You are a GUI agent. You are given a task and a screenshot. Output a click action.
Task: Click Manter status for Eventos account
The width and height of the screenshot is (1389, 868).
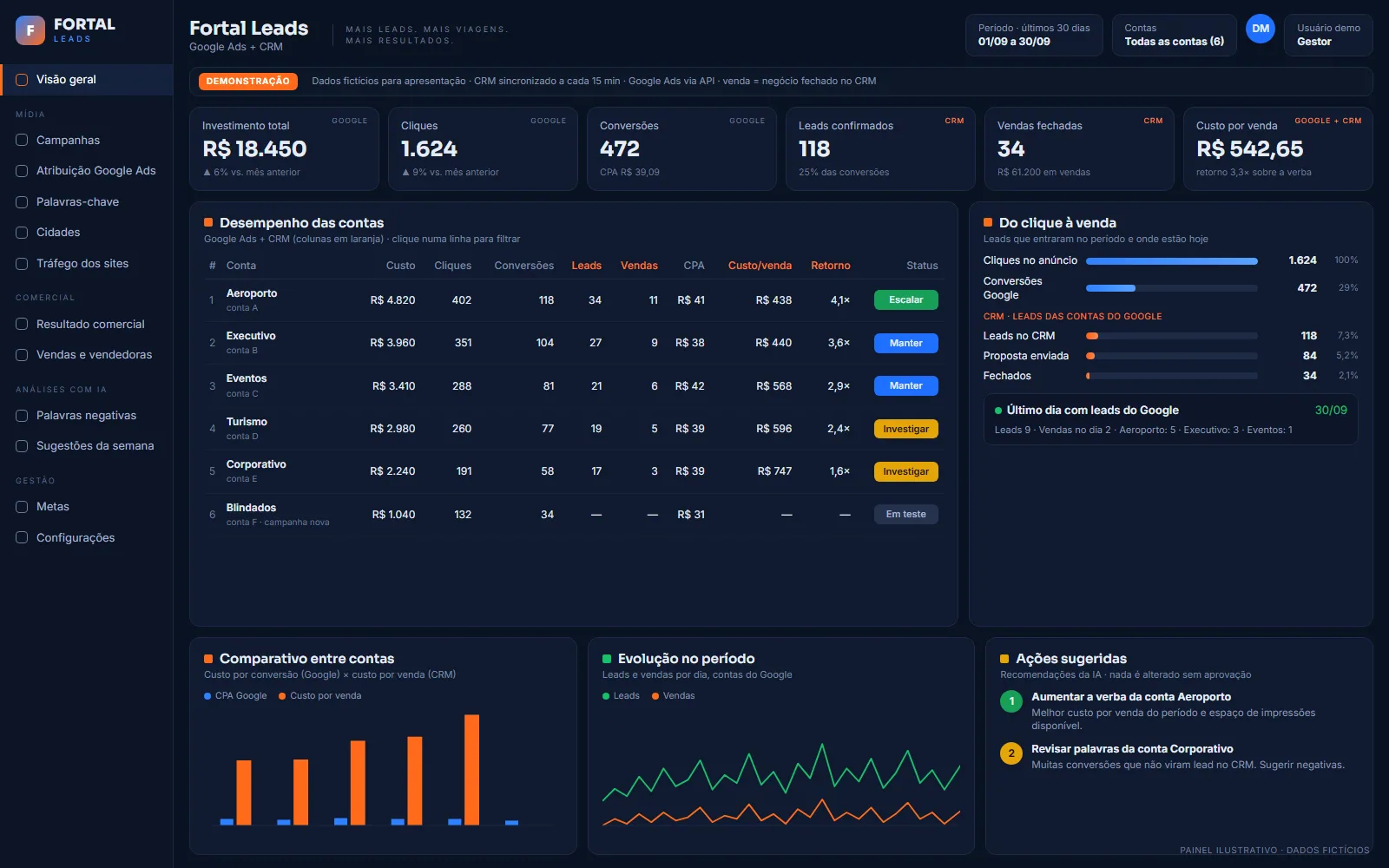pos(905,386)
